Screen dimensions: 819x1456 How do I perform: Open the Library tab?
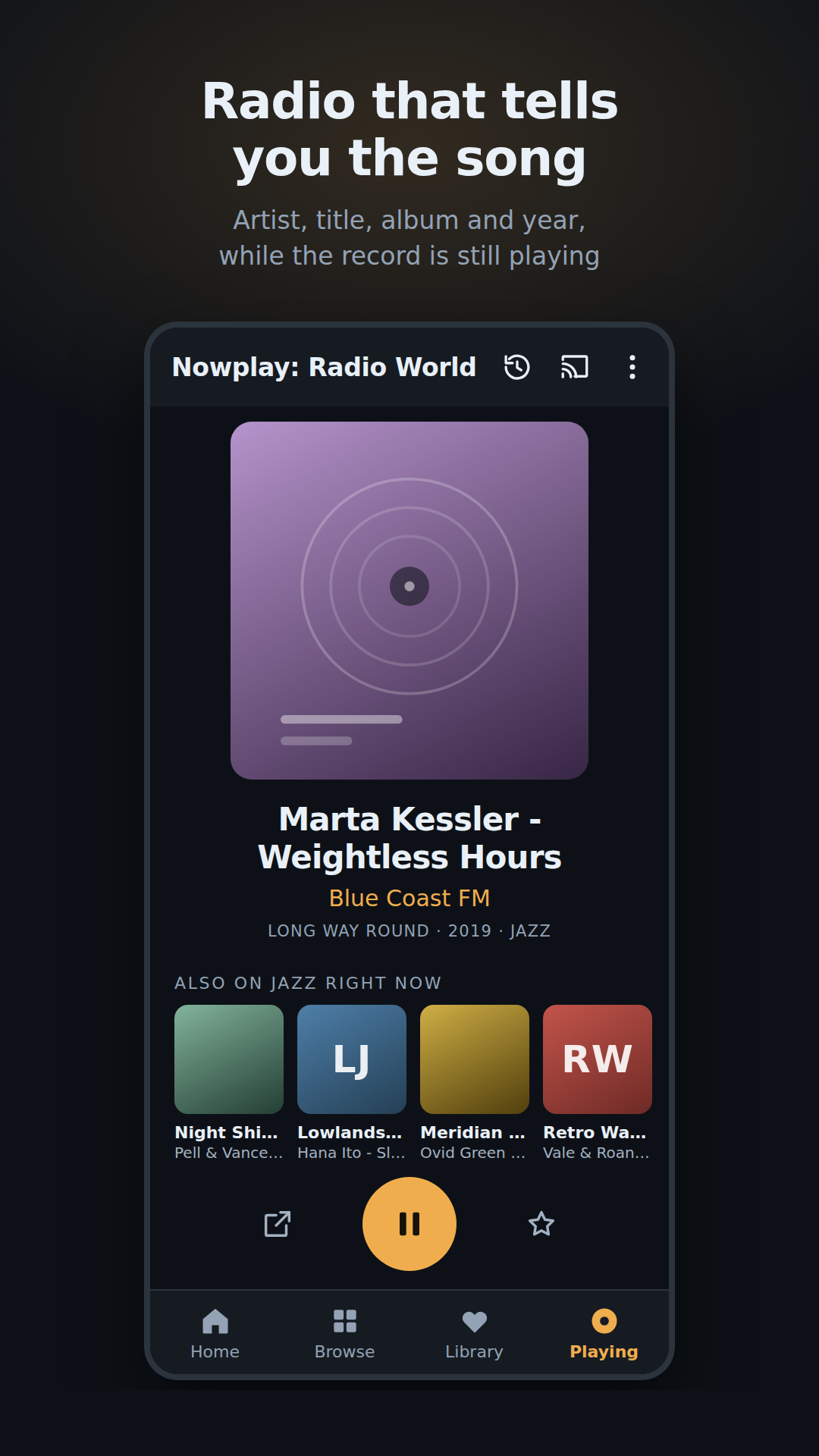pos(475,1334)
